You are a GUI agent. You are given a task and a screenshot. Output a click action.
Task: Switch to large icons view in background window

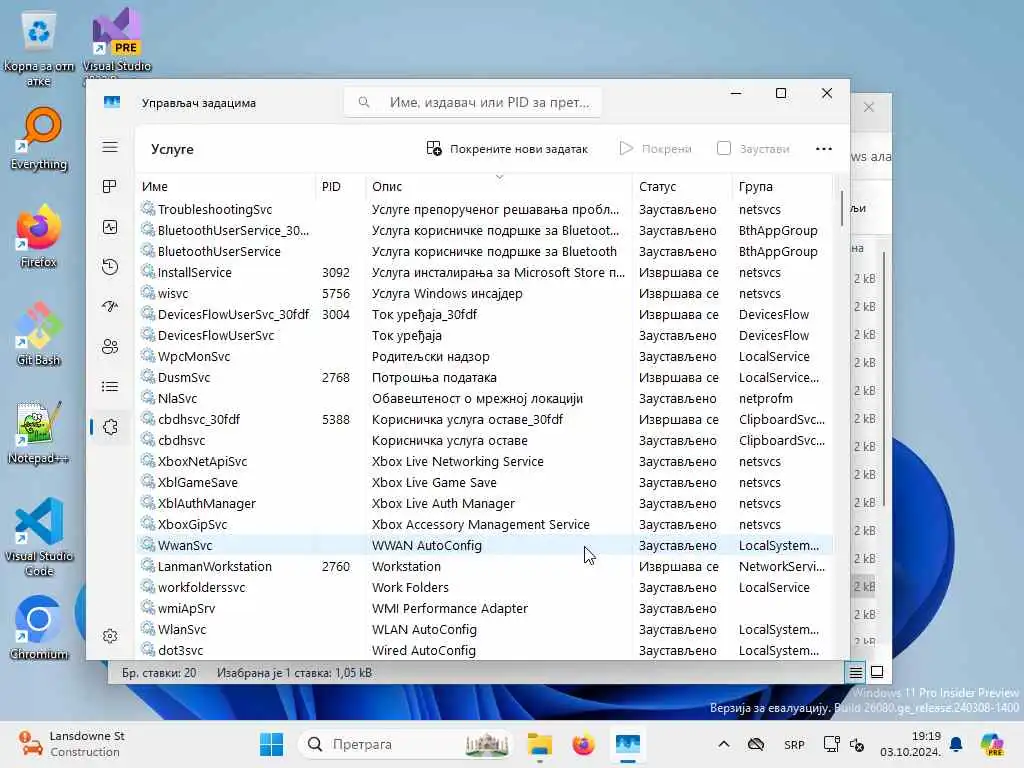[877, 672]
